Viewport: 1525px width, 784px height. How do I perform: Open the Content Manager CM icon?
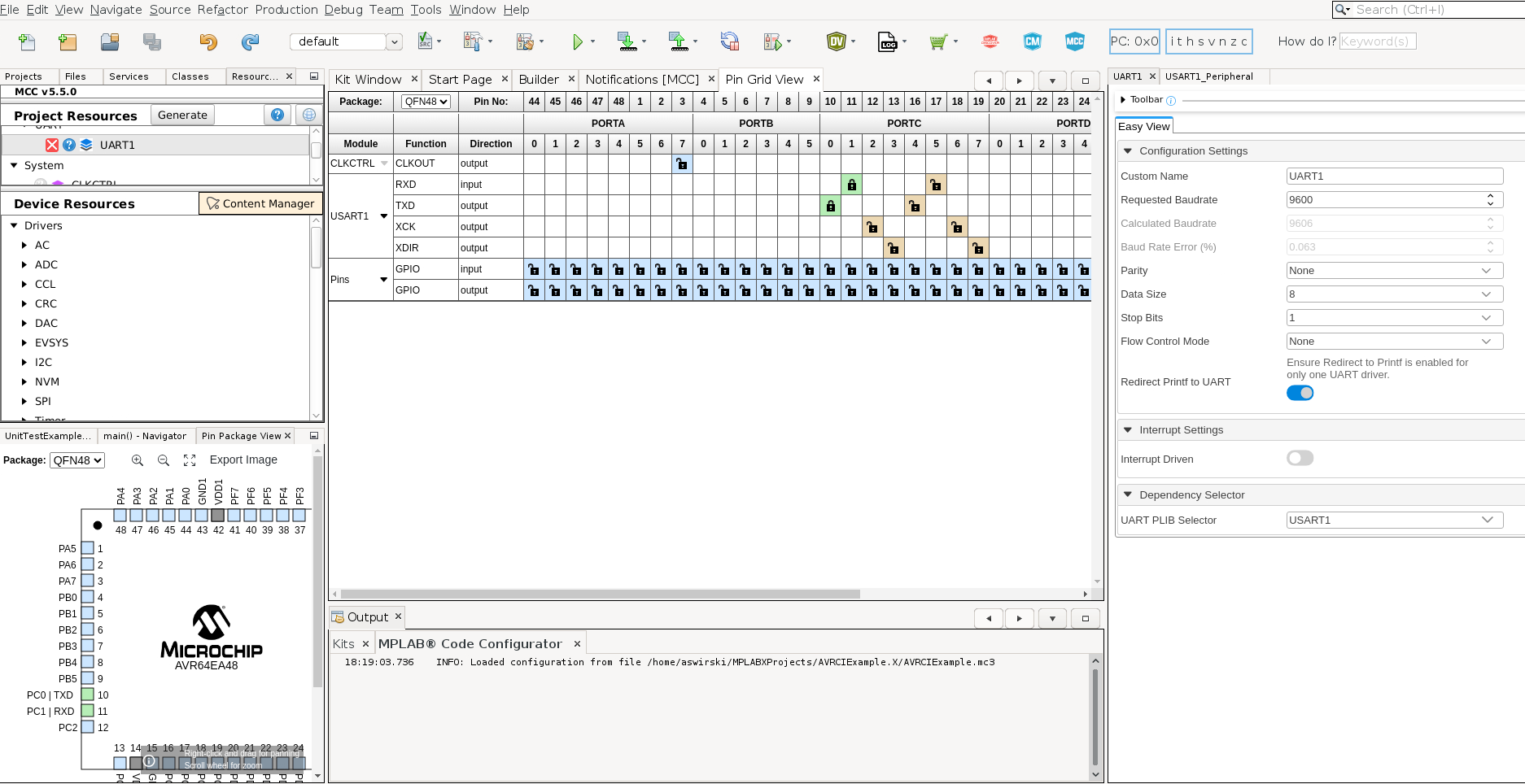tap(1033, 41)
